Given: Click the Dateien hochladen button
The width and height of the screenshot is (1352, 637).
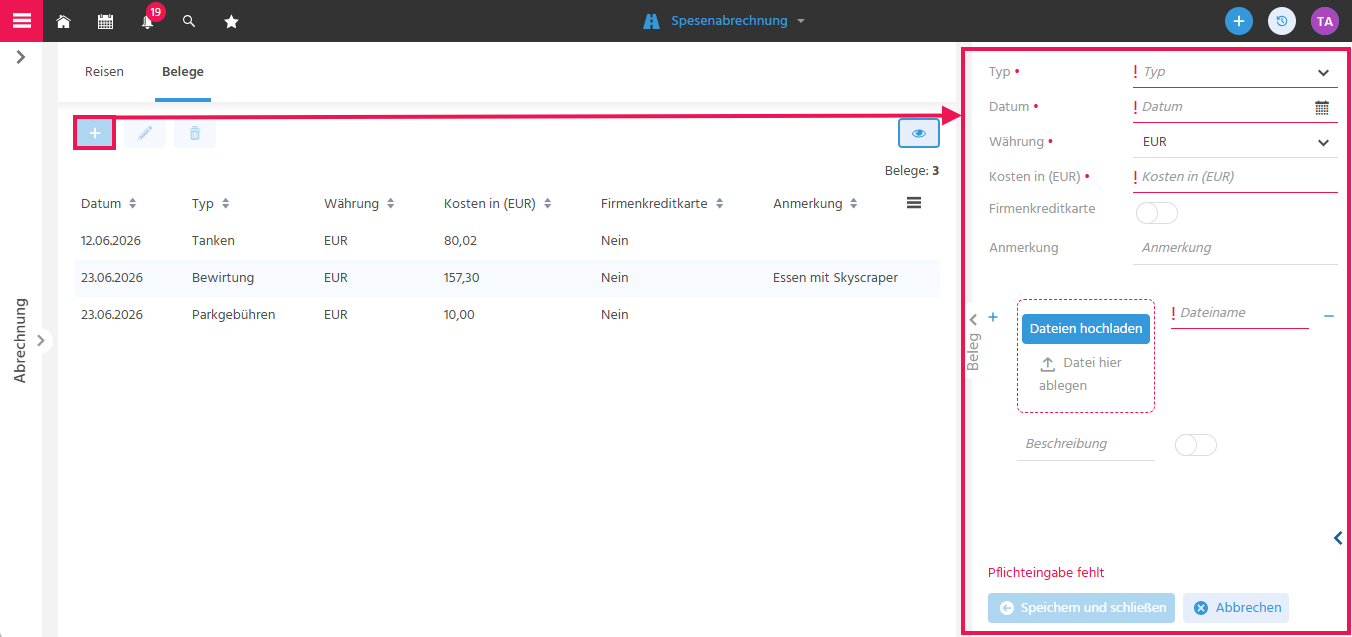Looking at the screenshot, I should coord(1086,329).
